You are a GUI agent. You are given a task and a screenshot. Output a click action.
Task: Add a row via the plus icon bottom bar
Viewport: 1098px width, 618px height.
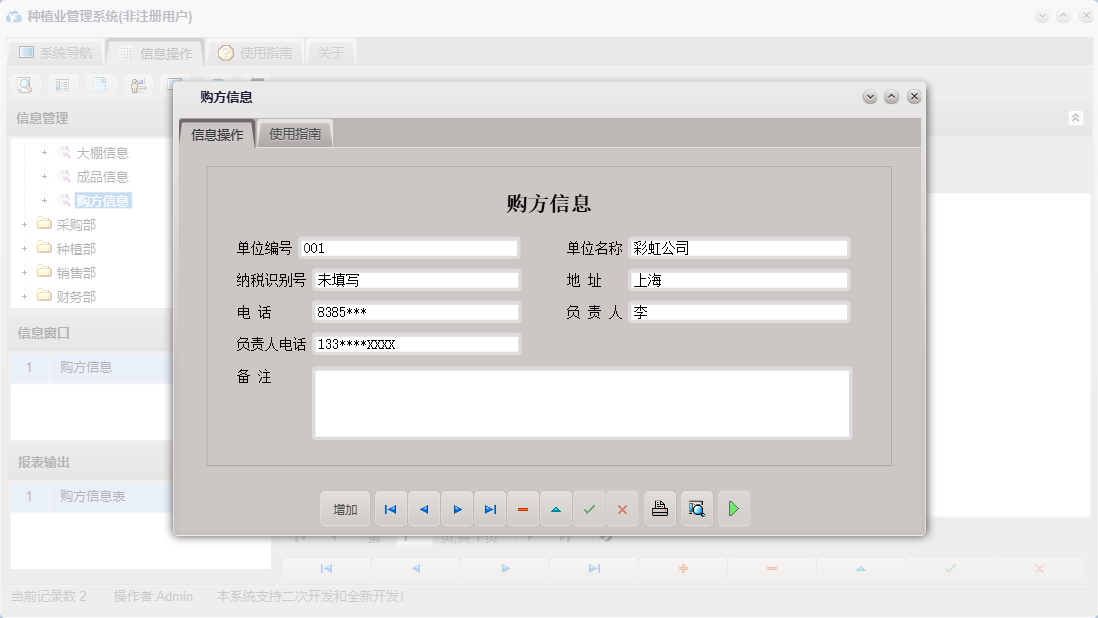pyautogui.click(x=683, y=567)
